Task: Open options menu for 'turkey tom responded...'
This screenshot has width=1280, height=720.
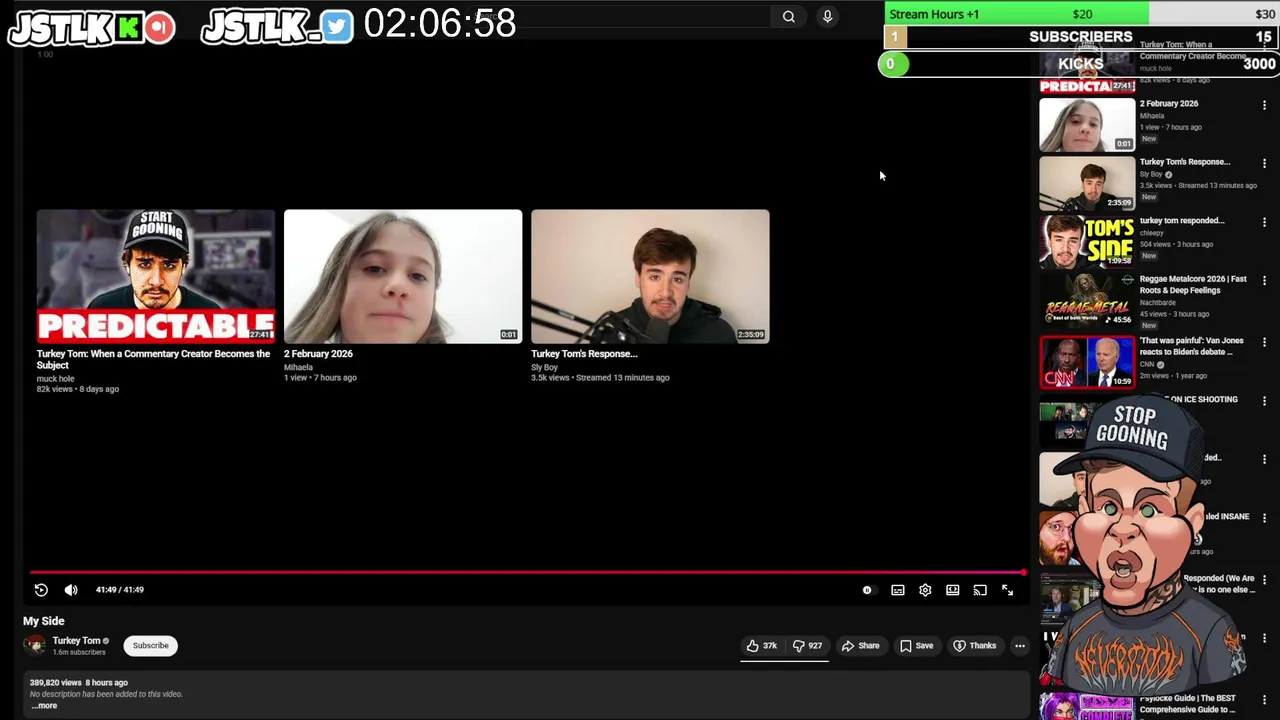Action: (1264, 222)
